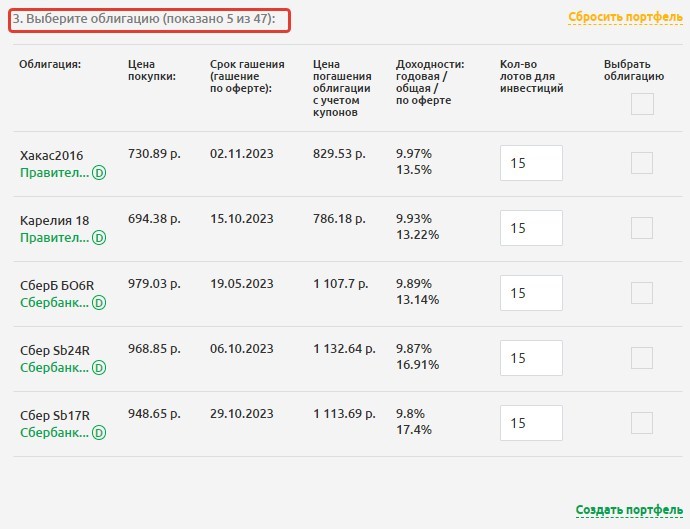Enable the Сбер Sb24R bond checkbox

pos(642,358)
